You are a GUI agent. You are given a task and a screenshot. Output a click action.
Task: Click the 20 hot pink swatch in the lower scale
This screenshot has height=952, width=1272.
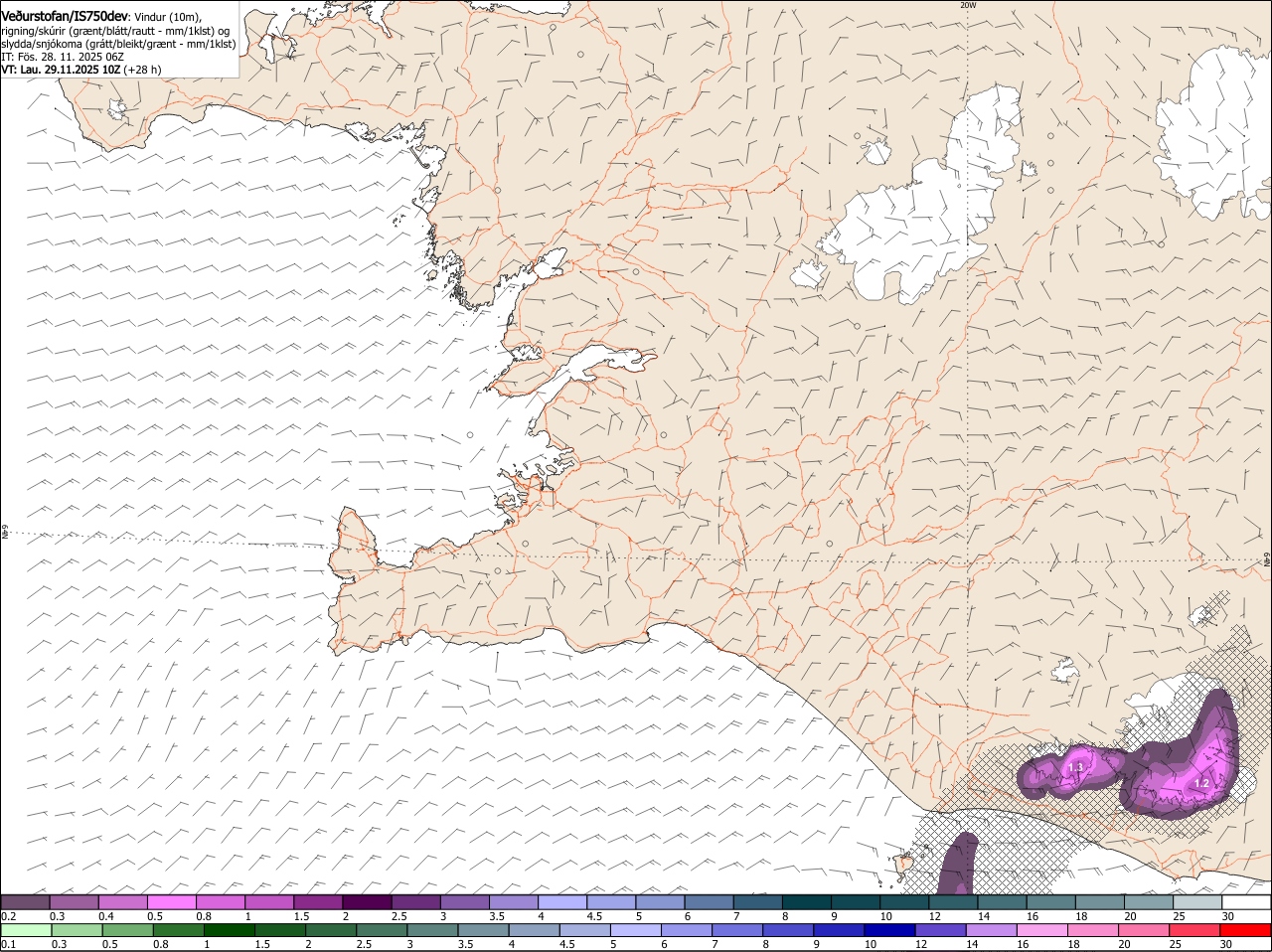1144,930
